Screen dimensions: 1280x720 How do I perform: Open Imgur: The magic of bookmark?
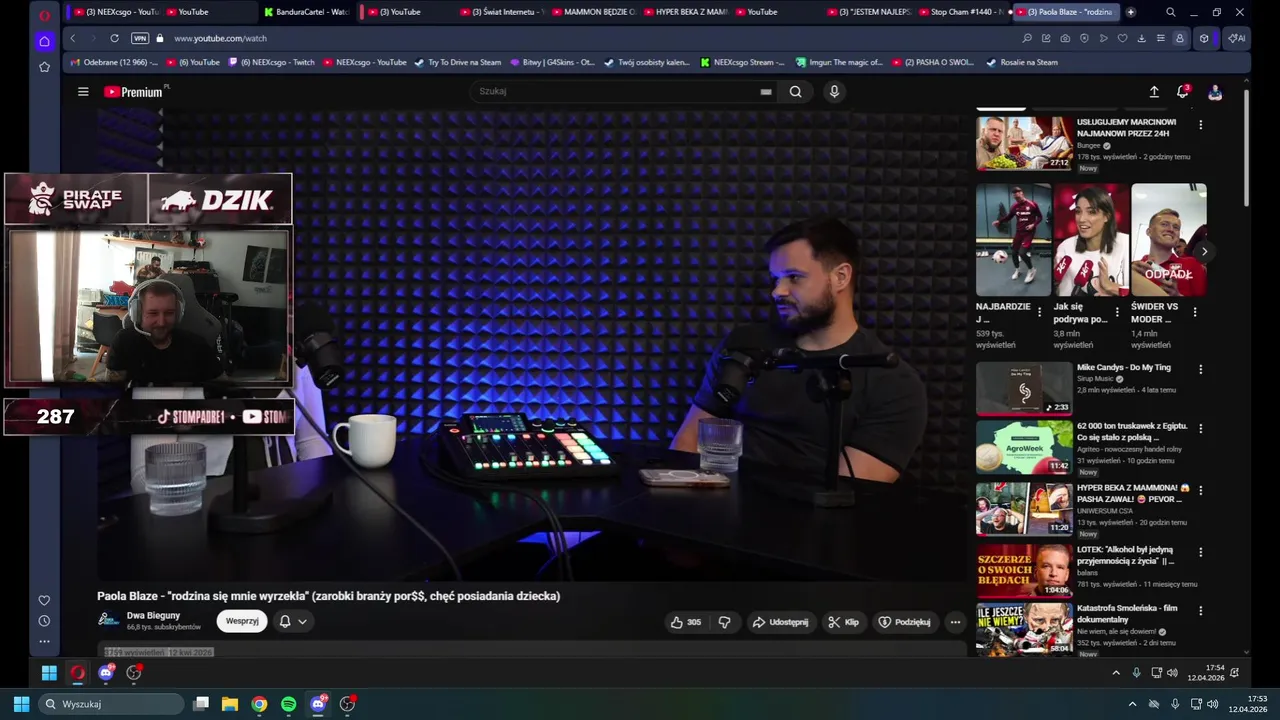[840, 62]
